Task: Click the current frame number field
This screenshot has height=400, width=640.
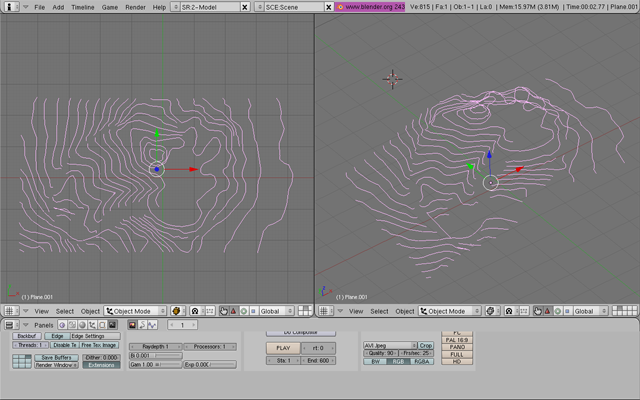Action: click(182, 325)
